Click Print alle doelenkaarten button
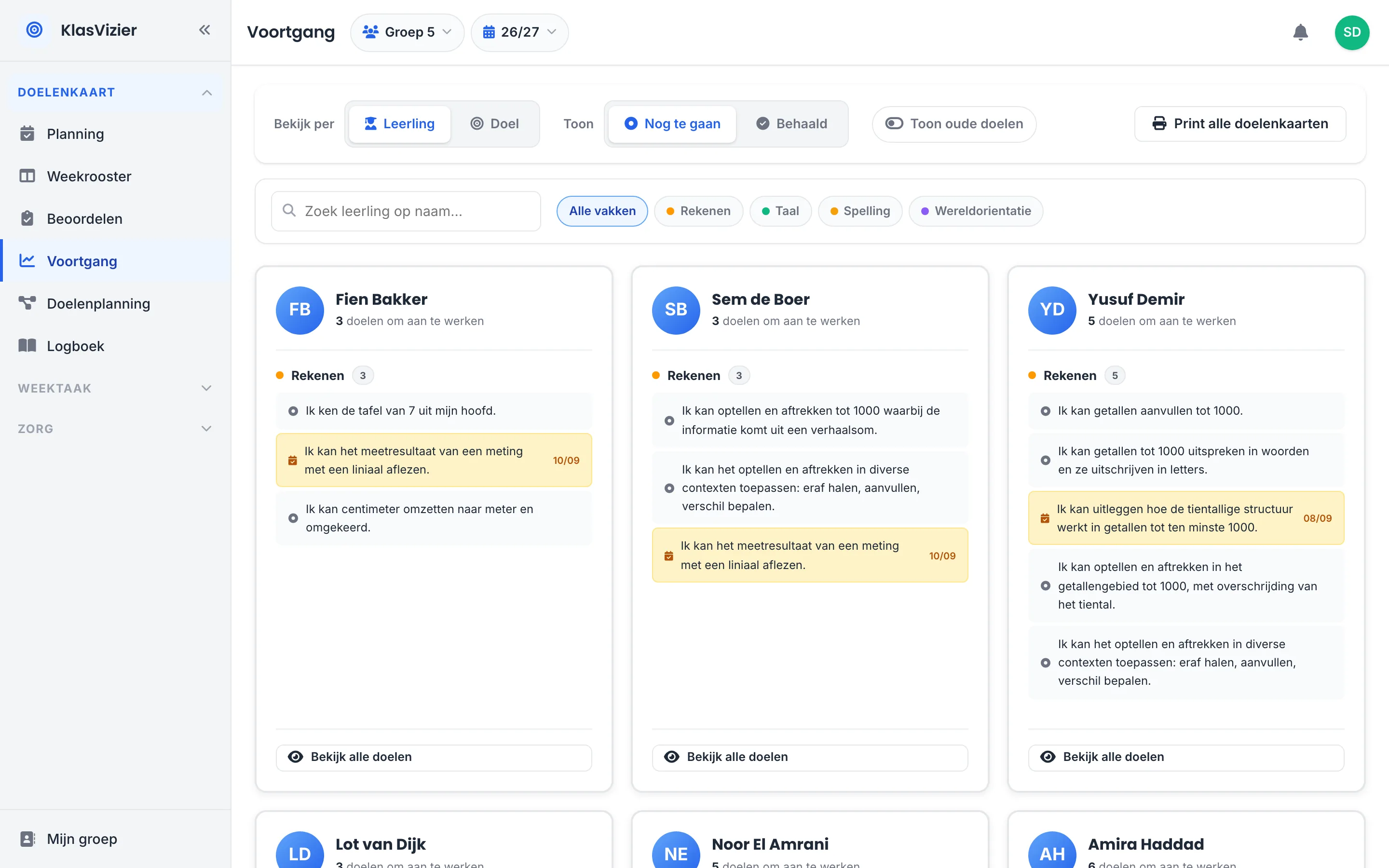The height and width of the screenshot is (868, 1389). [x=1240, y=123]
